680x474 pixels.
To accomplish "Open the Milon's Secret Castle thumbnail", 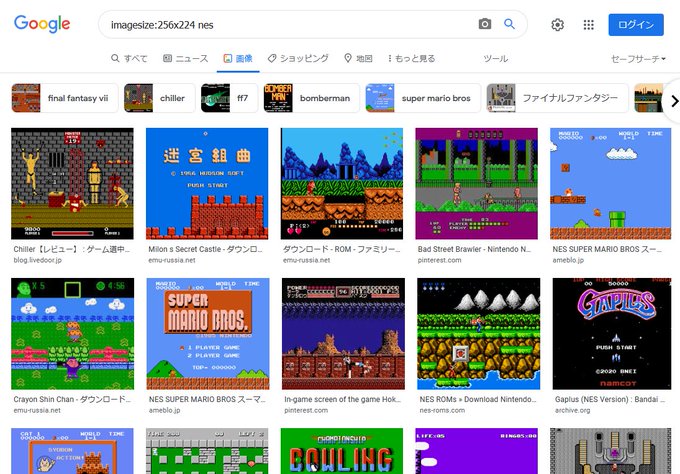I will [207, 183].
